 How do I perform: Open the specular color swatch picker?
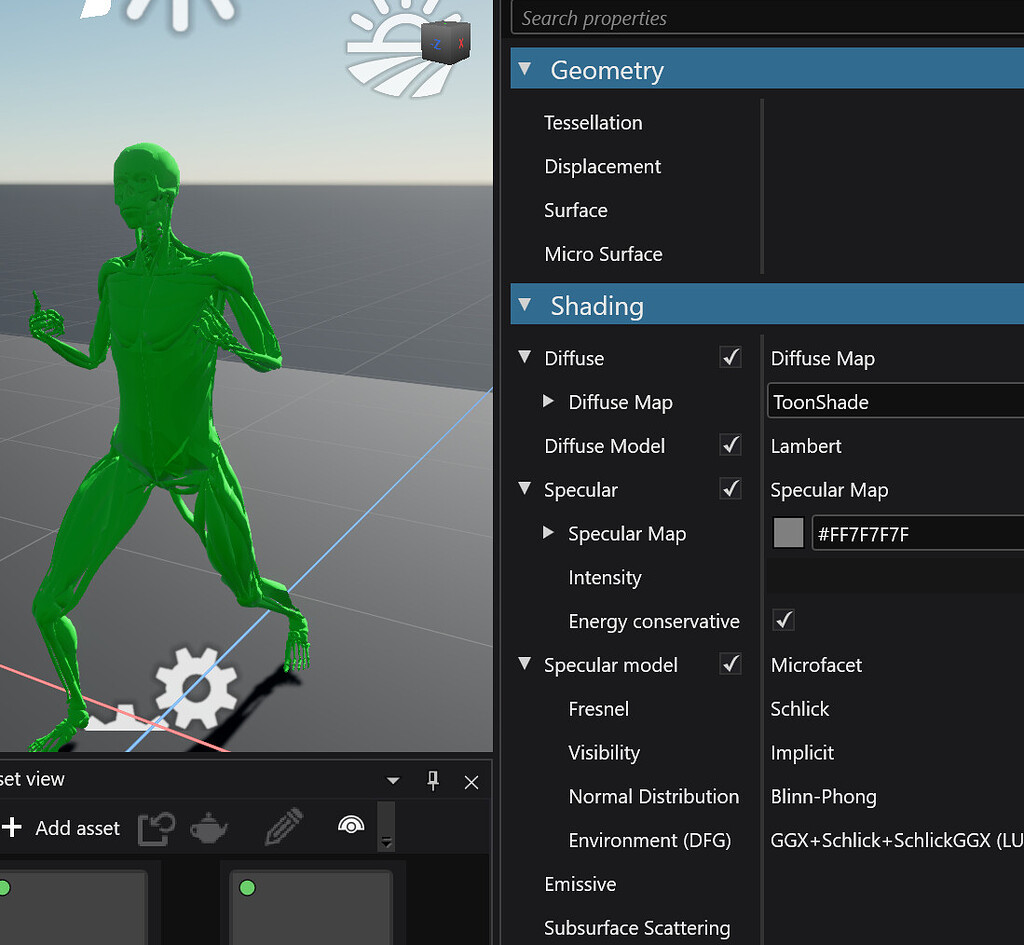788,532
